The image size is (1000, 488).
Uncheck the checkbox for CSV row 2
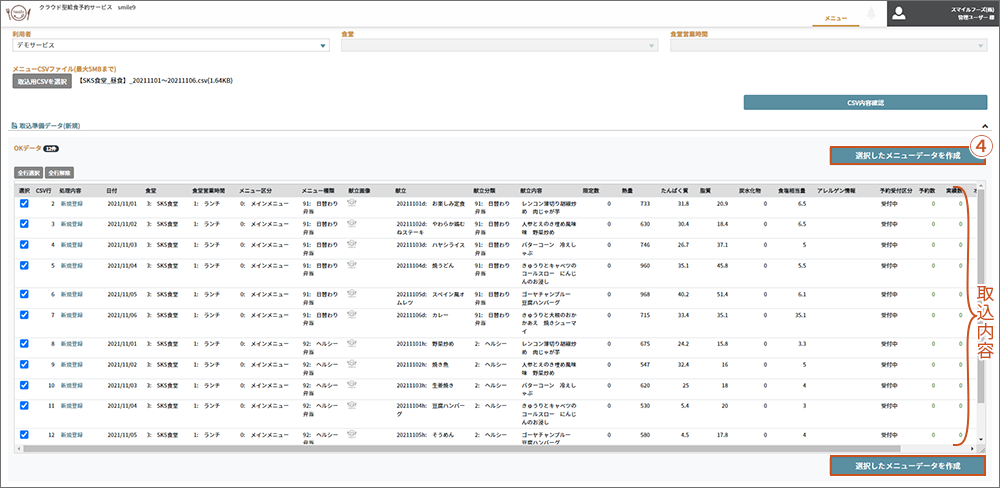point(24,203)
